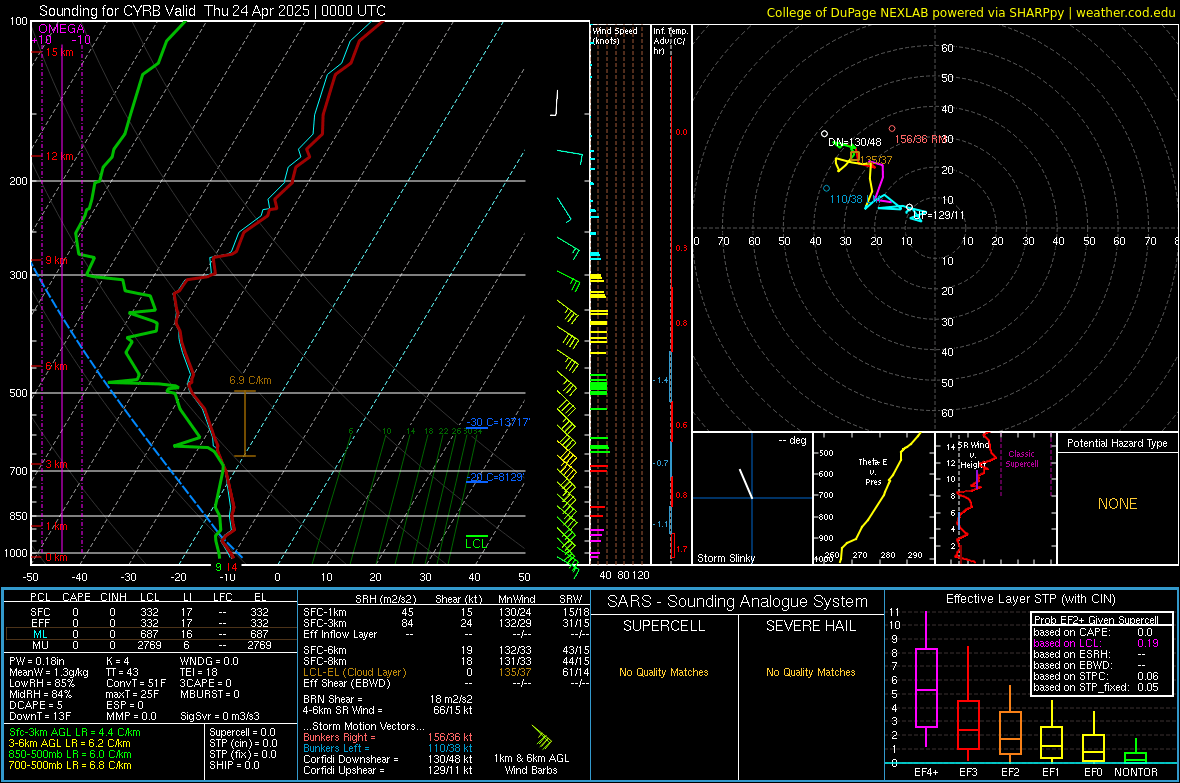Click the 3 km height marker
The width and height of the screenshot is (1180, 783).
[x=56, y=465]
